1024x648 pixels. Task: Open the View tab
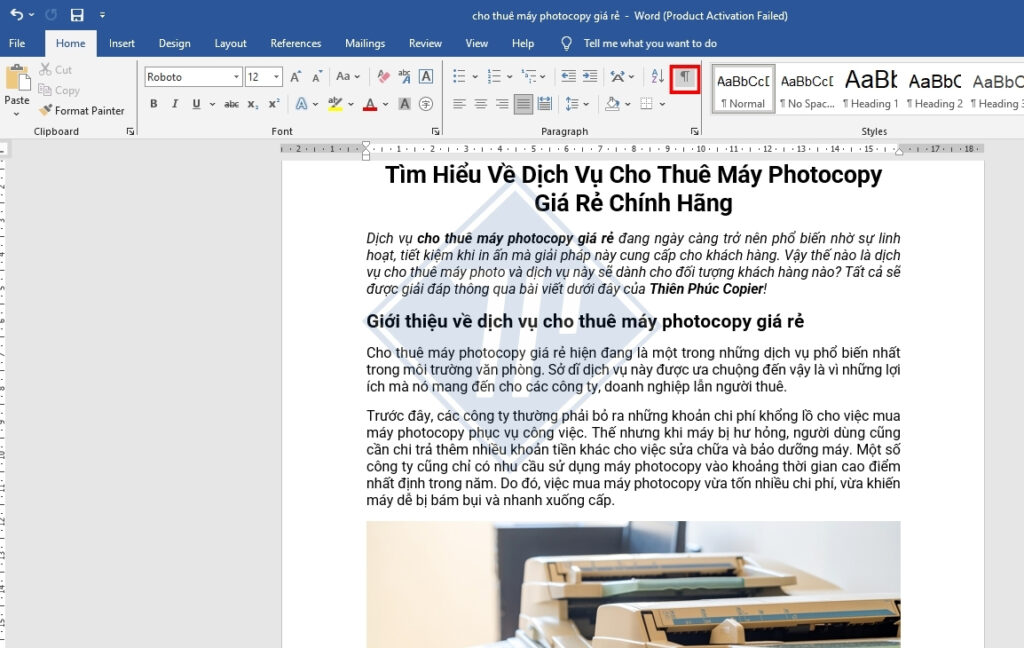click(x=477, y=43)
